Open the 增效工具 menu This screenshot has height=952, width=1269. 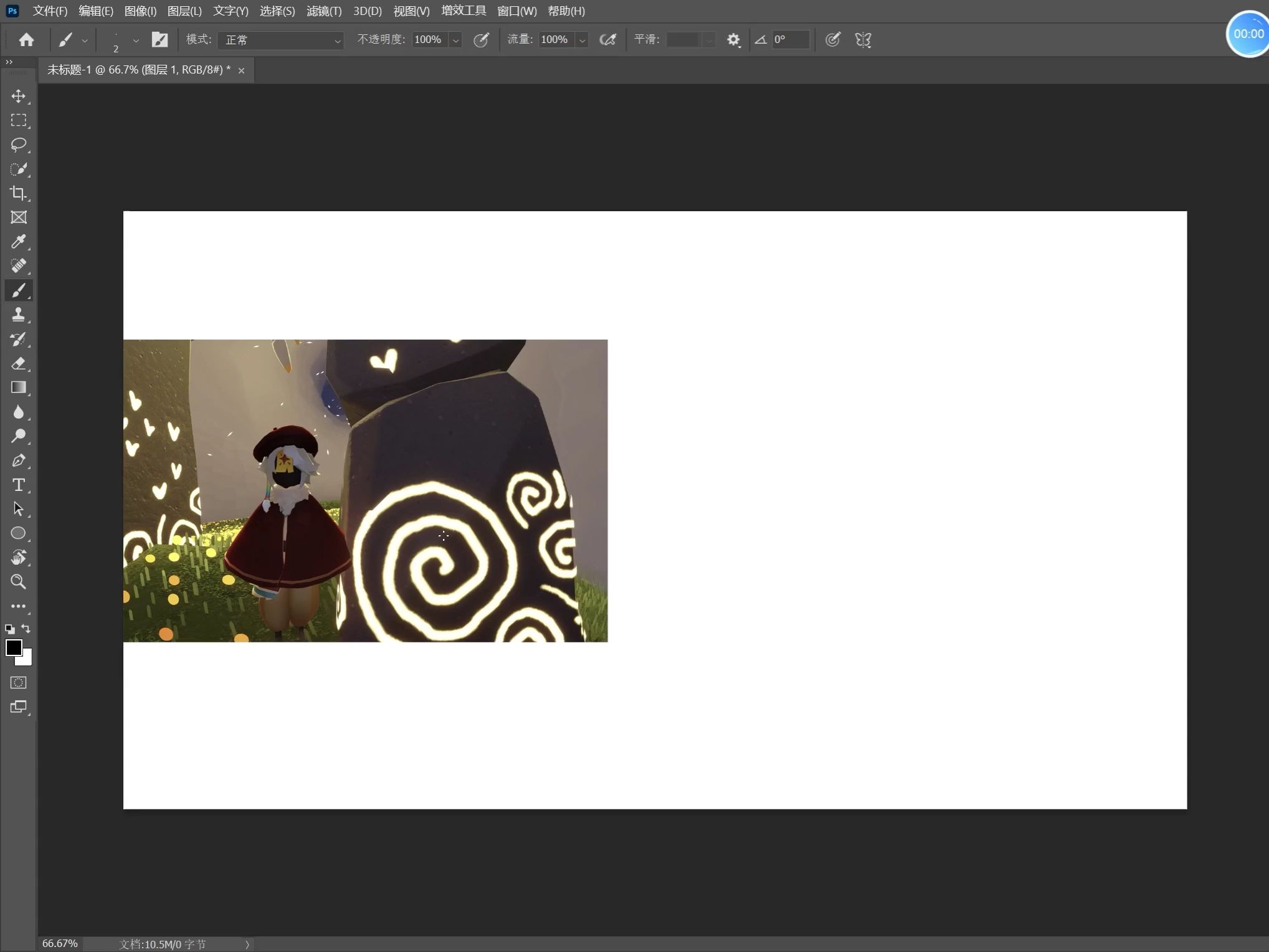(463, 11)
